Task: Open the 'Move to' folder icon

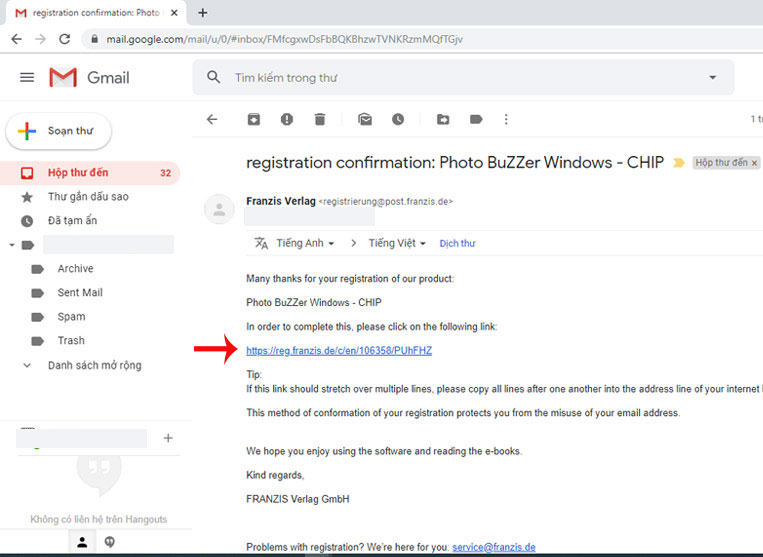Action: [443, 119]
